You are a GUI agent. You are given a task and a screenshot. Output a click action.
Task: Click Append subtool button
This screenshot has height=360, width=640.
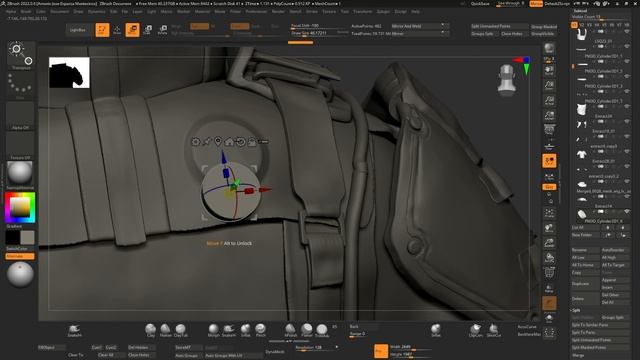[615, 280]
